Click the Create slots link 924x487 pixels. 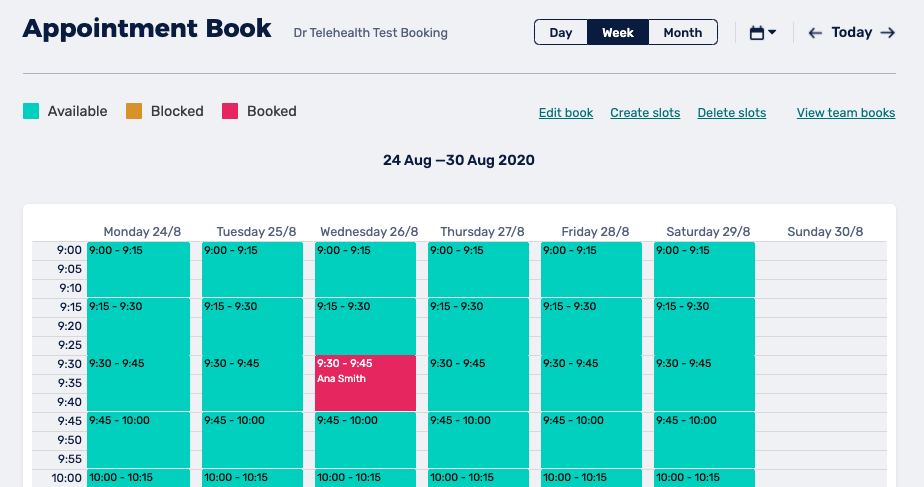[x=645, y=113]
